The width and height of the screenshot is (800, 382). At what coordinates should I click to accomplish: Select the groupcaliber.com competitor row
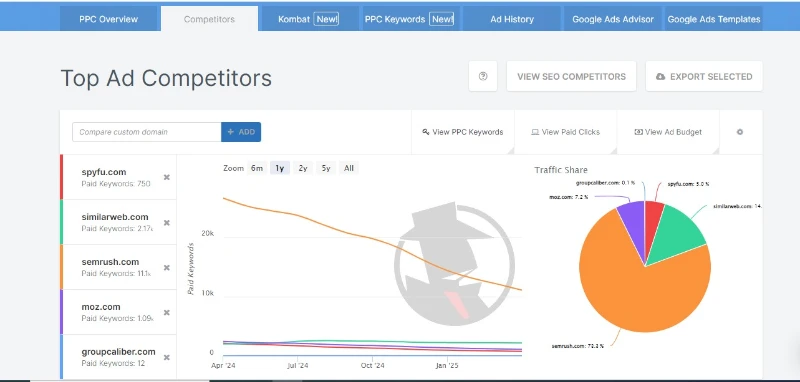[x=118, y=356]
